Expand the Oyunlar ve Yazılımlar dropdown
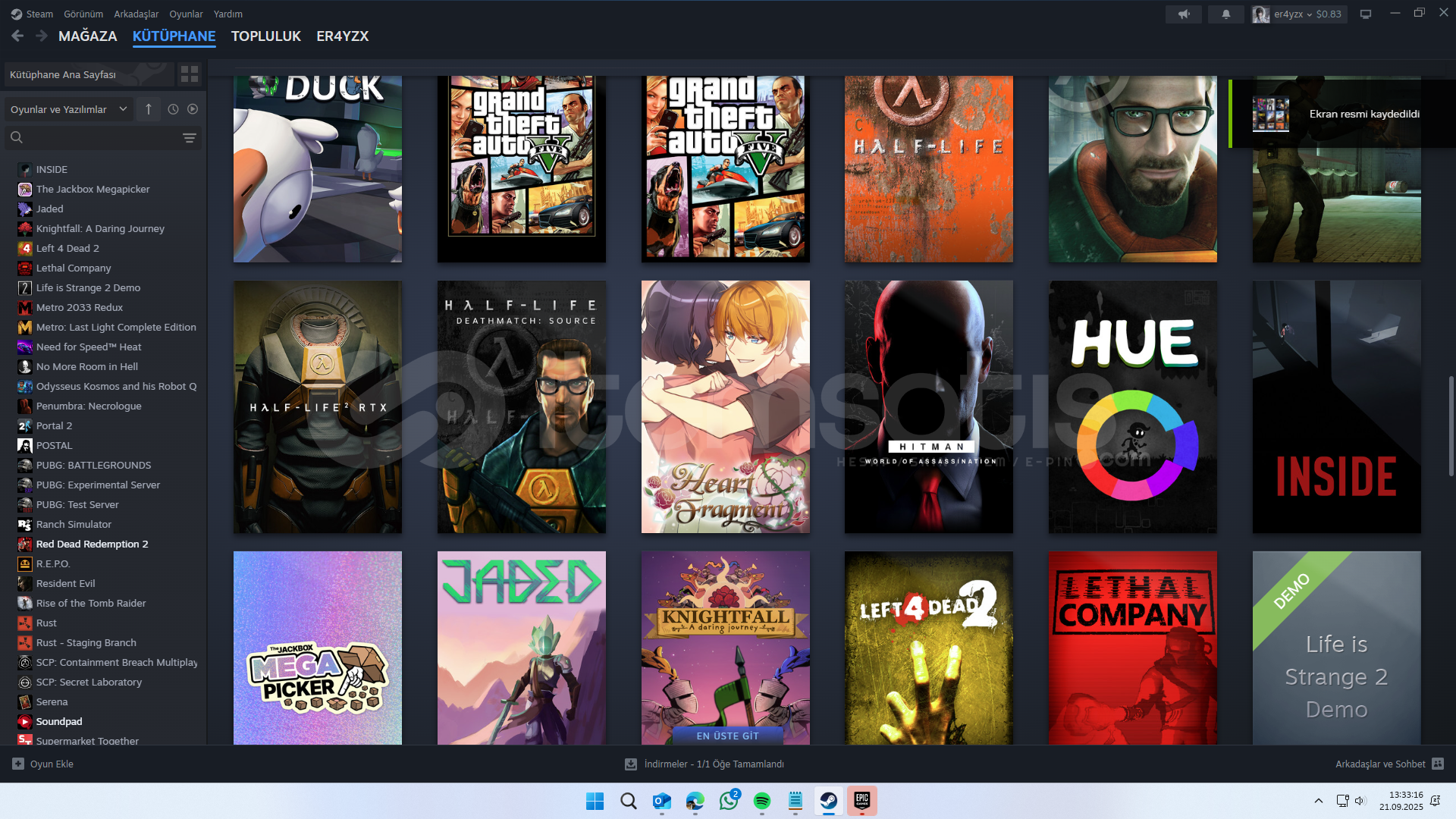 click(x=69, y=109)
